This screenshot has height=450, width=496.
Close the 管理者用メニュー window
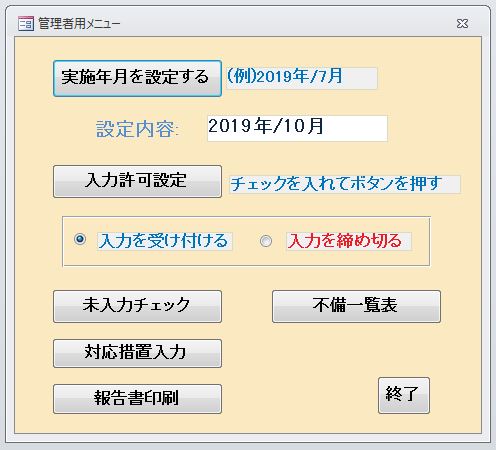[x=462, y=23]
